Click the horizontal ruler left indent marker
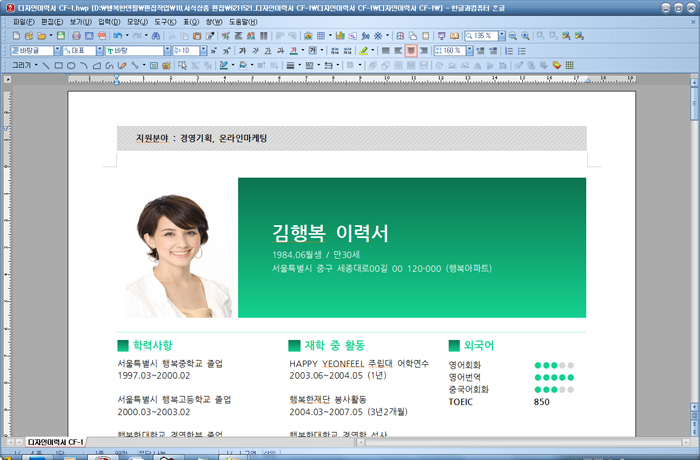The width and height of the screenshot is (700, 460). coord(117,80)
